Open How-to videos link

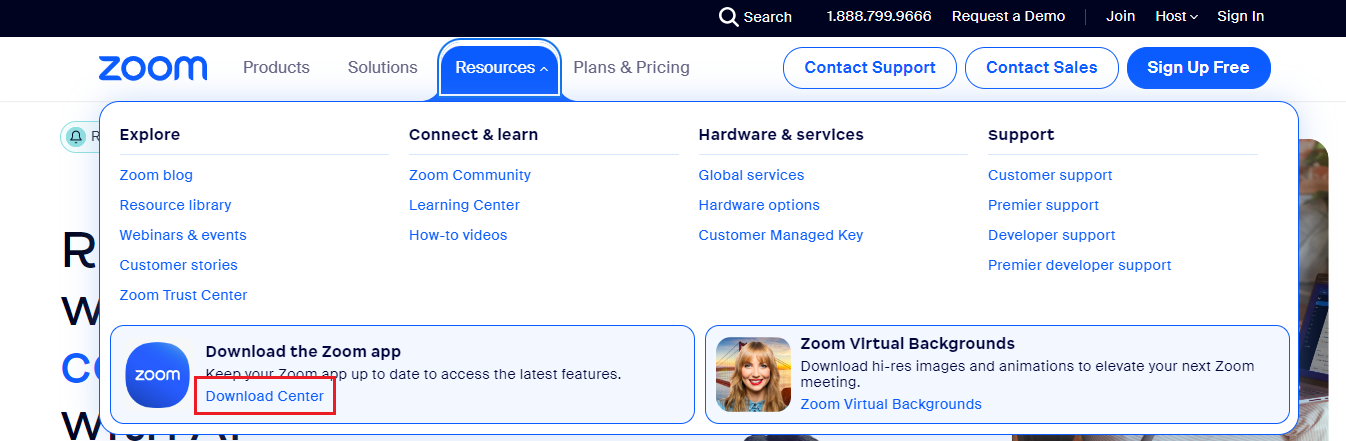pos(458,235)
